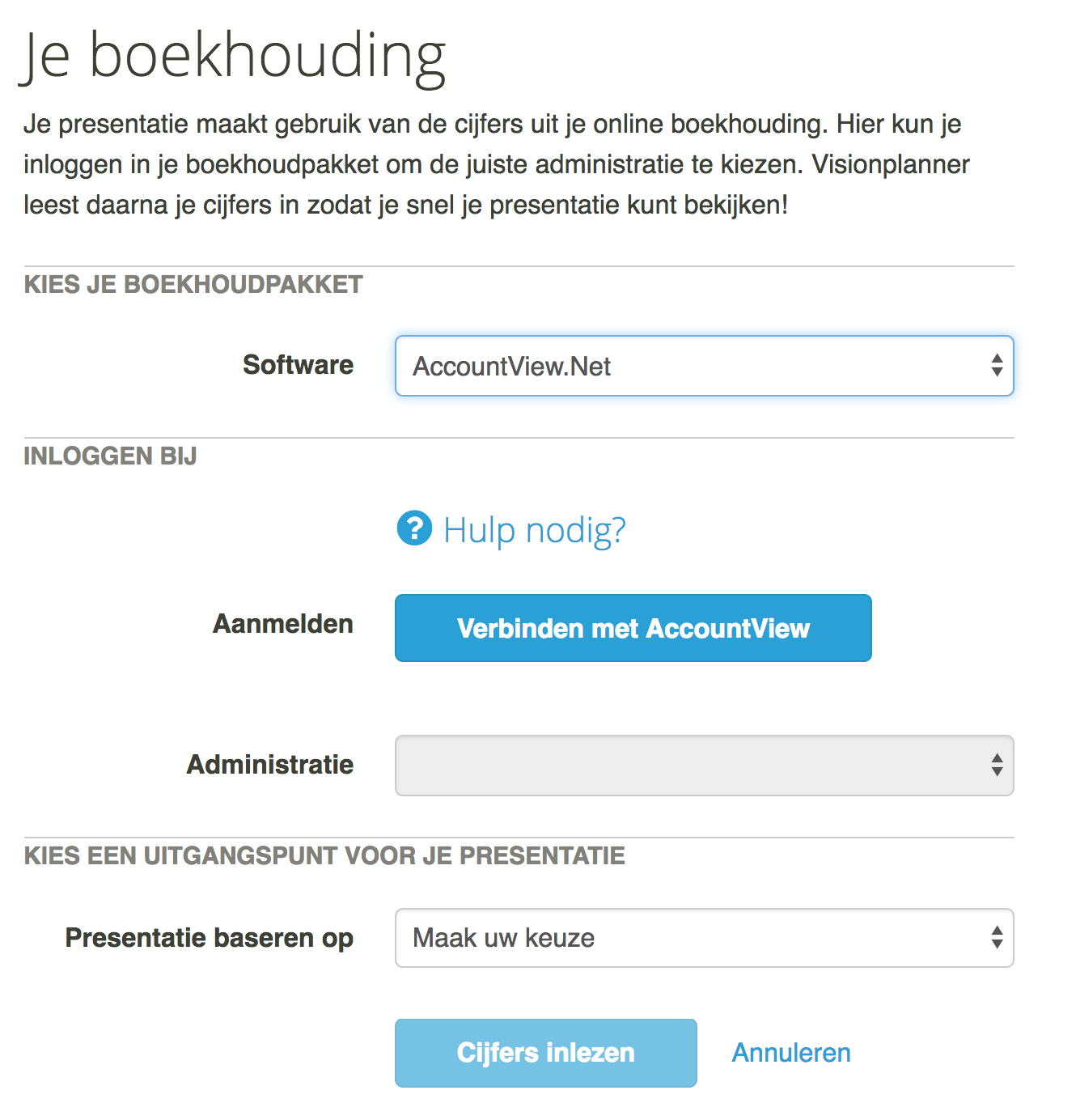Open the Hulp nodig? link

pos(535,530)
